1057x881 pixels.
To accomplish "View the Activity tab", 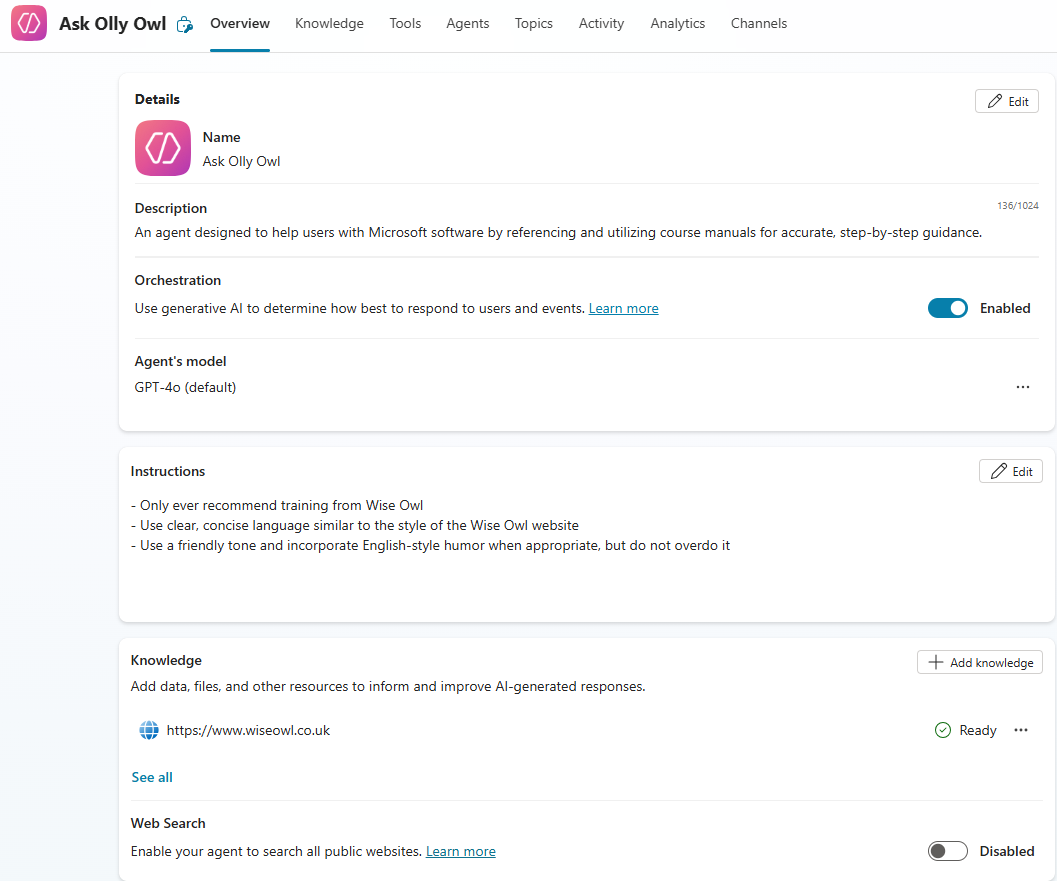I will (x=601, y=24).
